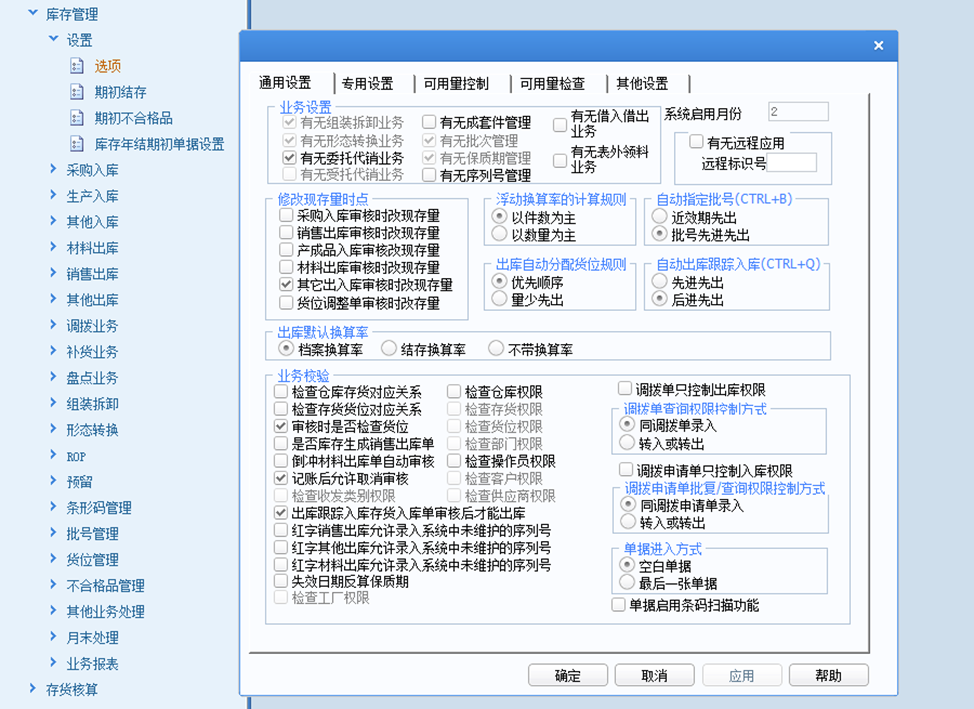The width and height of the screenshot is (974, 709).
Task: Open 库存年结期初单据设置 item
Action: (x=160, y=145)
